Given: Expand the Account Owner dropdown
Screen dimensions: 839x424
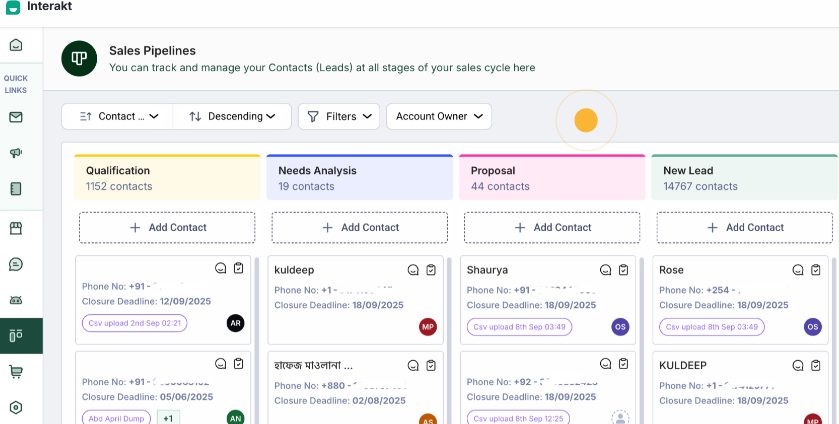Looking at the screenshot, I should tap(439, 116).
